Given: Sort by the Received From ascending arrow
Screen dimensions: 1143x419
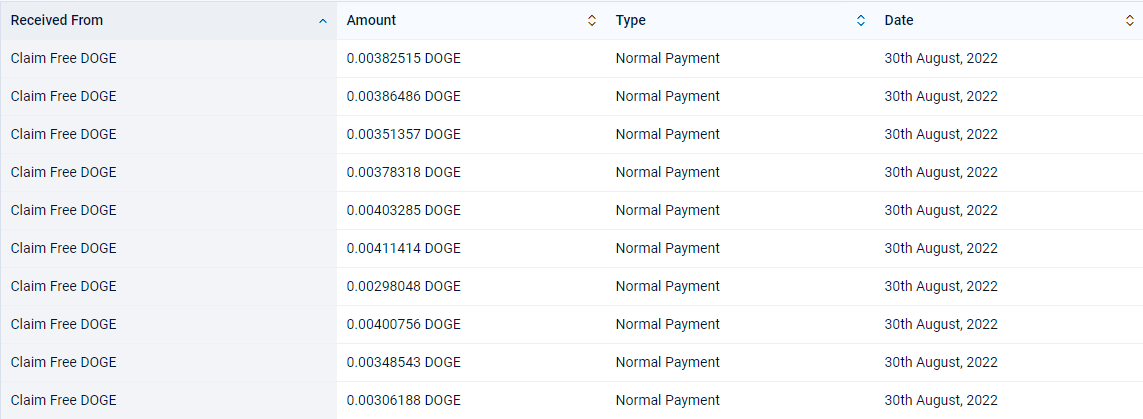Looking at the screenshot, I should pyautogui.click(x=323, y=21).
